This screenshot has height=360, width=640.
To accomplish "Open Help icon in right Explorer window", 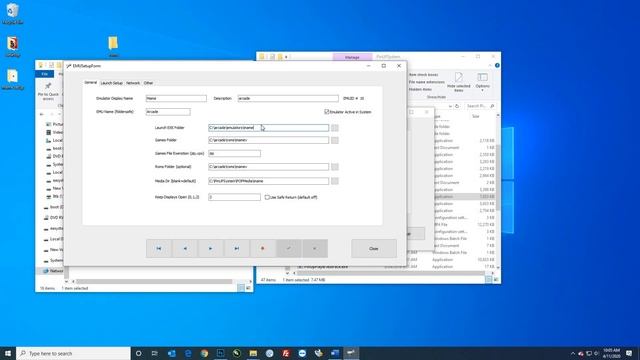I will [x=497, y=65].
